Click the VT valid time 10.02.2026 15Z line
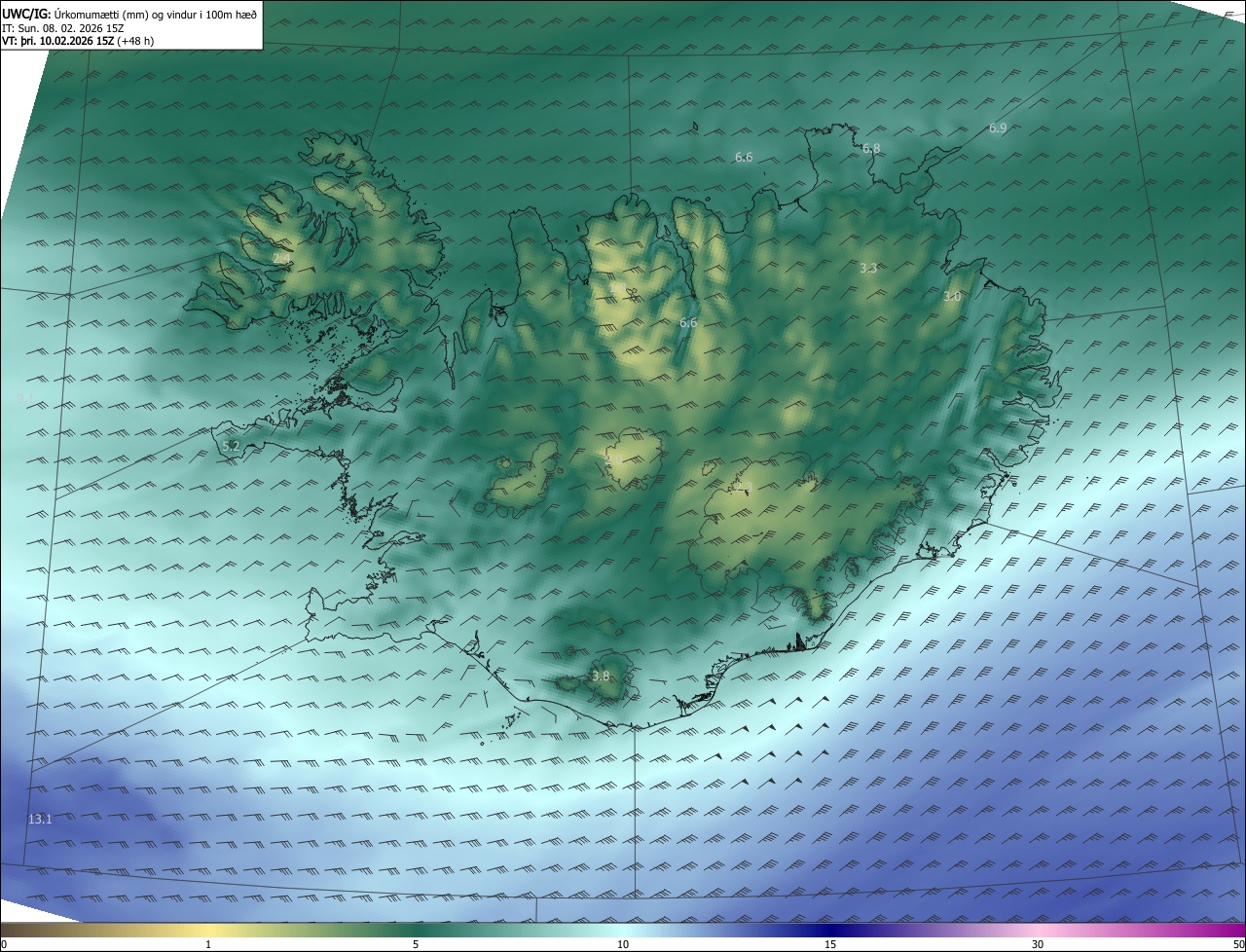The image size is (1246, 952). click(77, 41)
